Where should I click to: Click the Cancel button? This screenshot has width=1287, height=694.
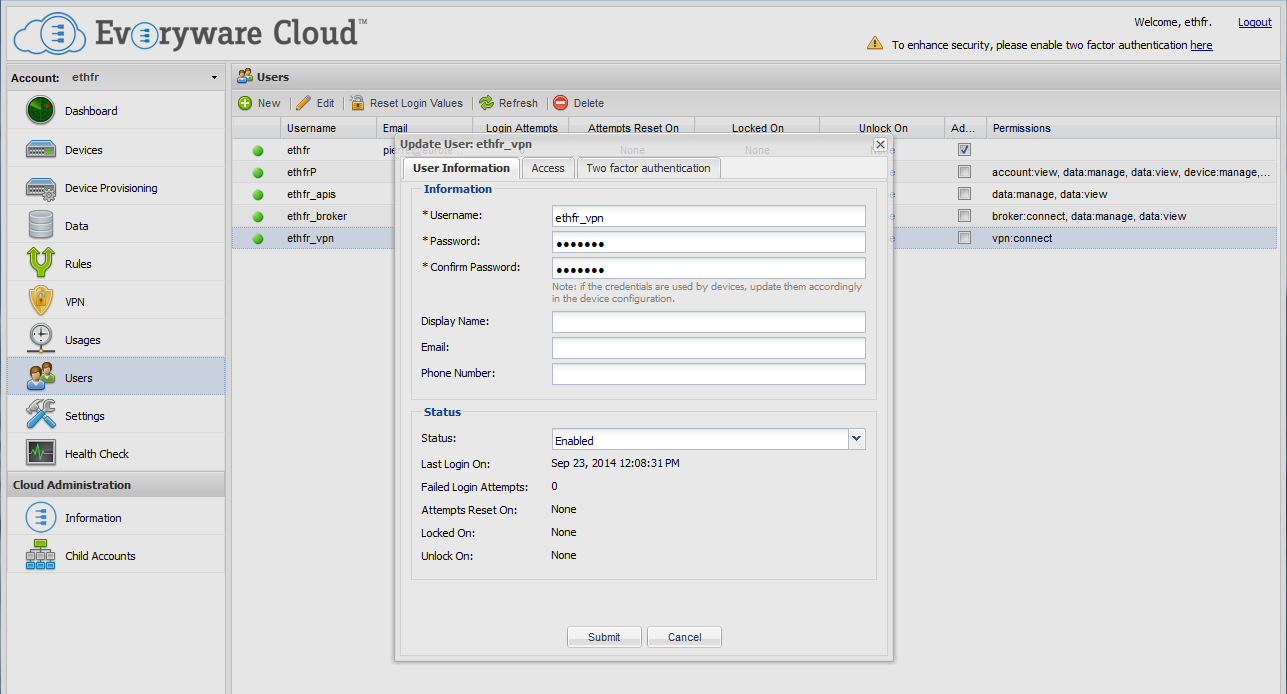(684, 637)
